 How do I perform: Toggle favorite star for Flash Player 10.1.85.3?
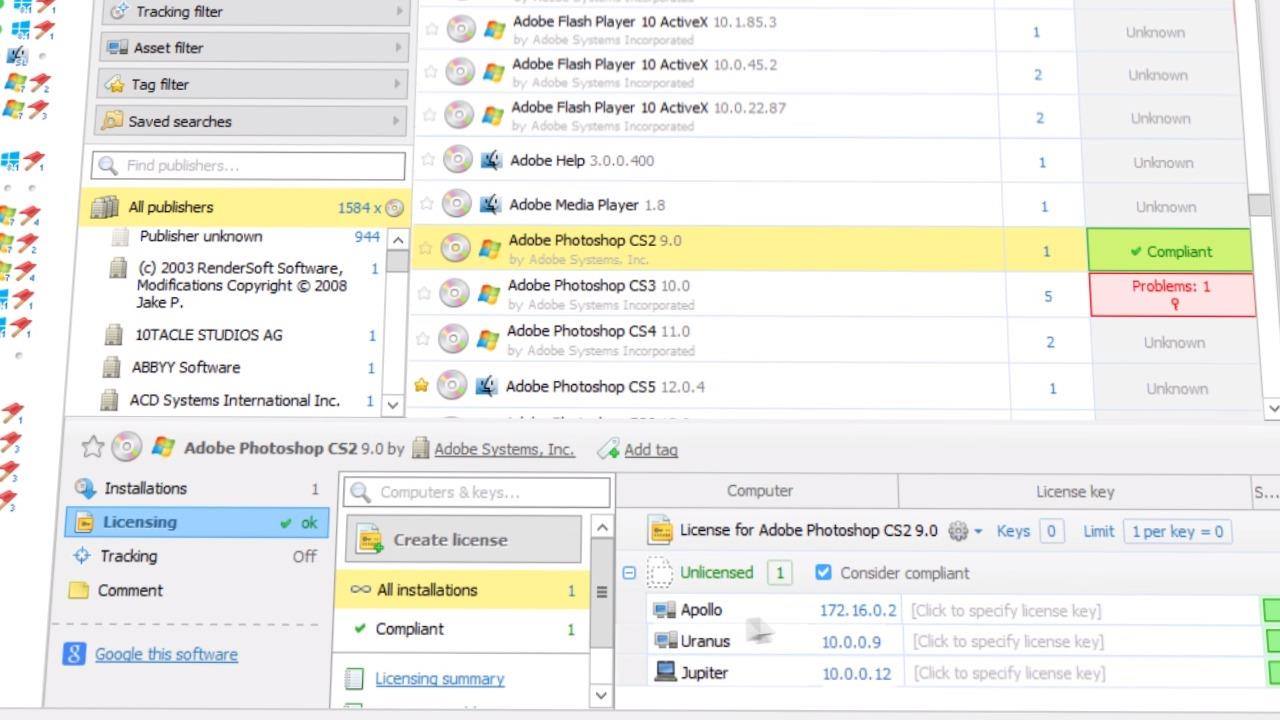point(431,29)
